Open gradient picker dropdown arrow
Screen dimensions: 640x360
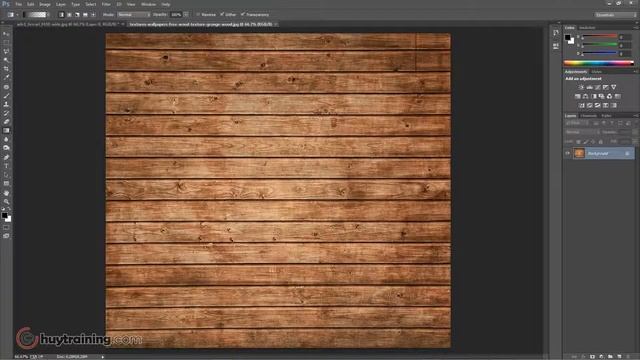pos(49,15)
